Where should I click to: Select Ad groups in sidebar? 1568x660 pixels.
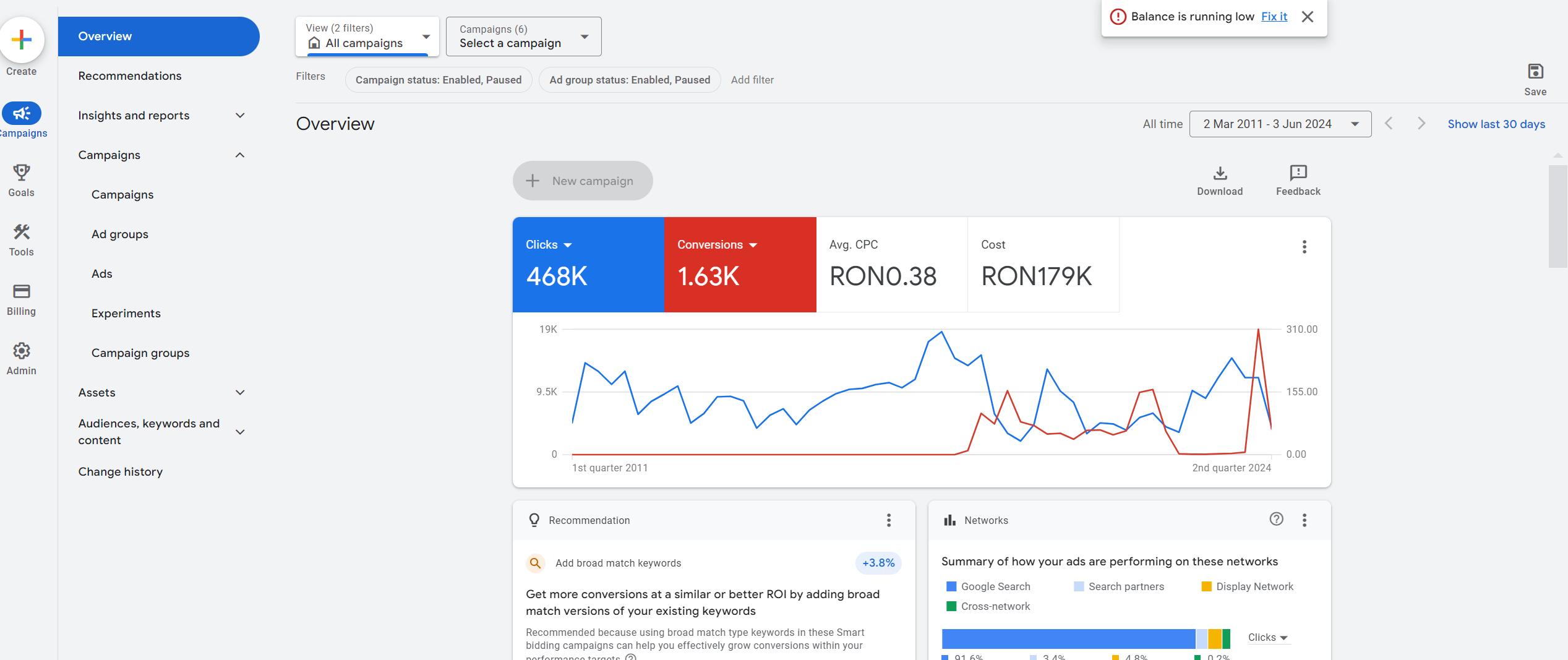[x=120, y=234]
